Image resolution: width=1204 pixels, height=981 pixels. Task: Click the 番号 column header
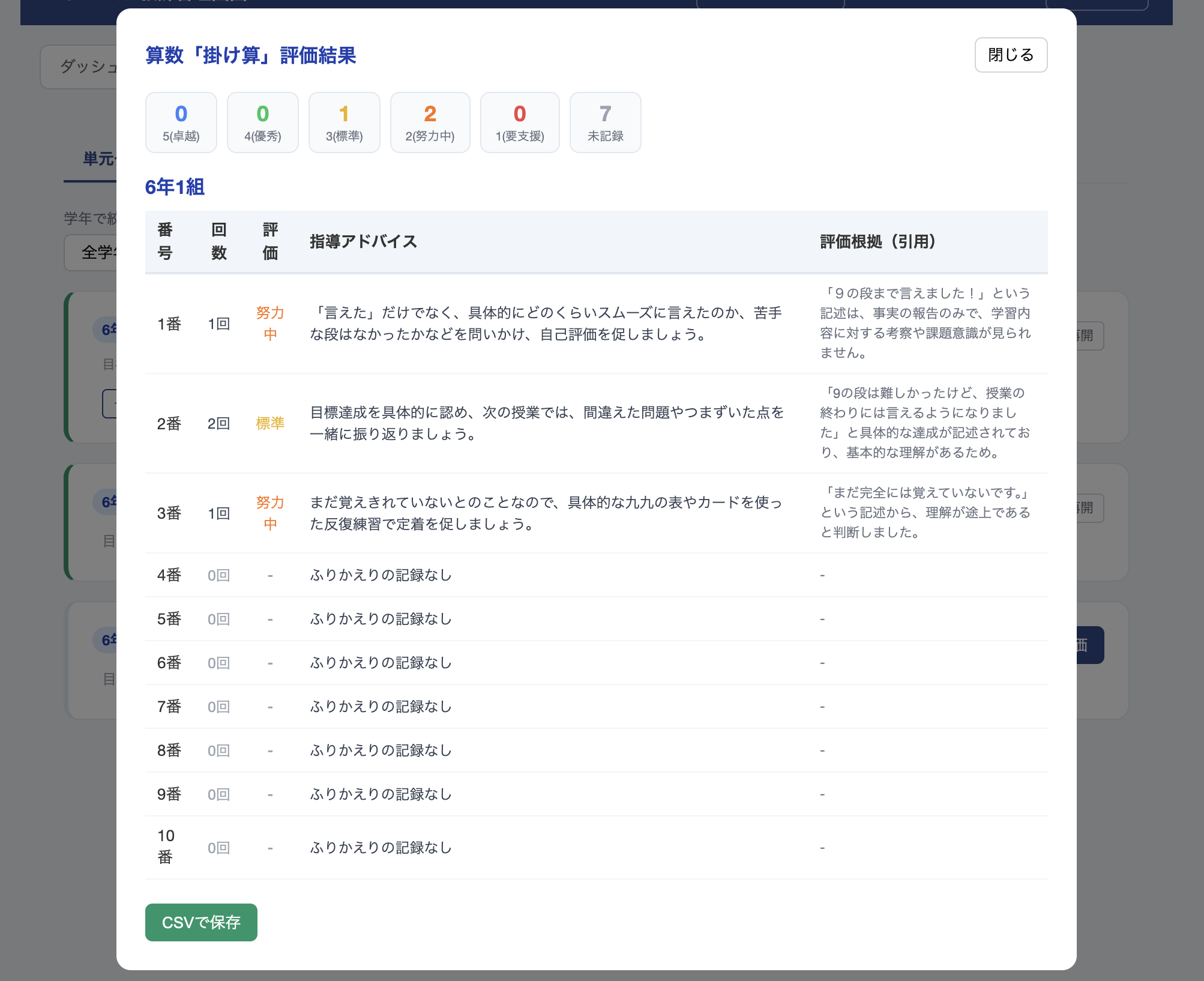click(165, 241)
